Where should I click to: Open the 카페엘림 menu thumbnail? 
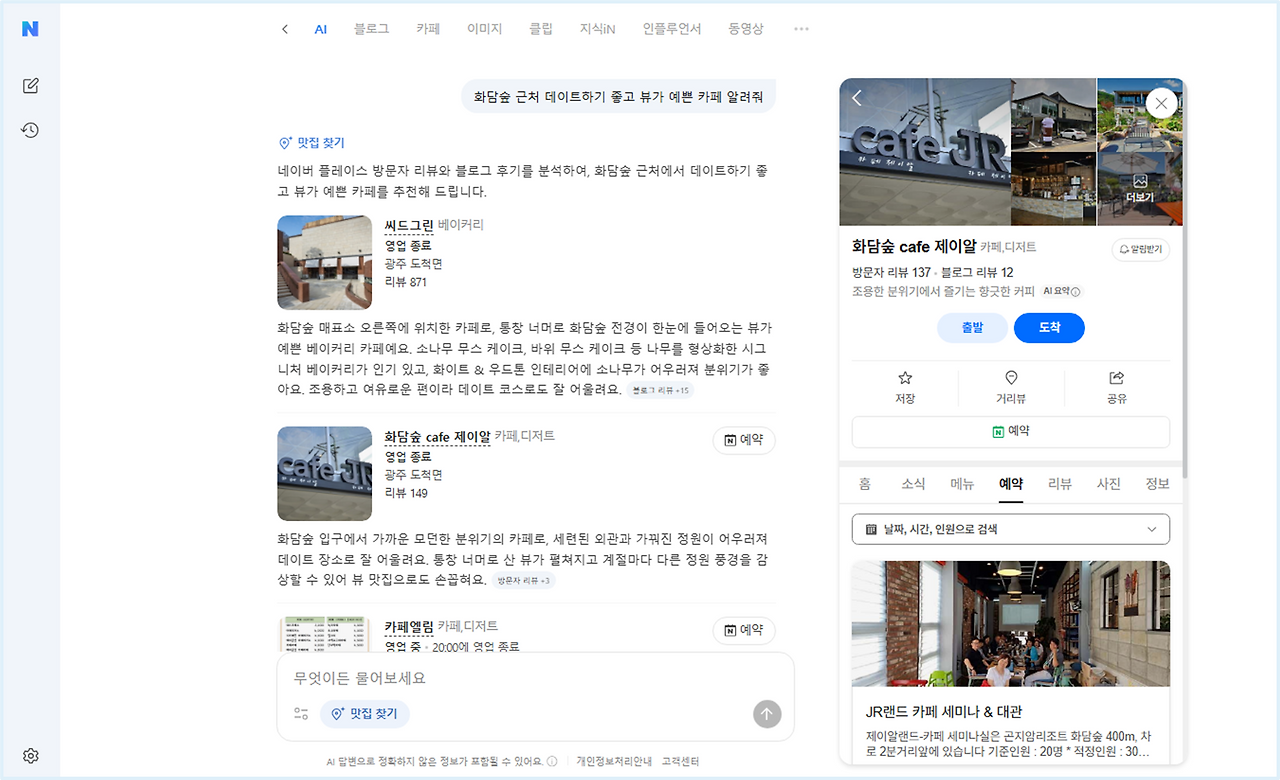coord(324,634)
